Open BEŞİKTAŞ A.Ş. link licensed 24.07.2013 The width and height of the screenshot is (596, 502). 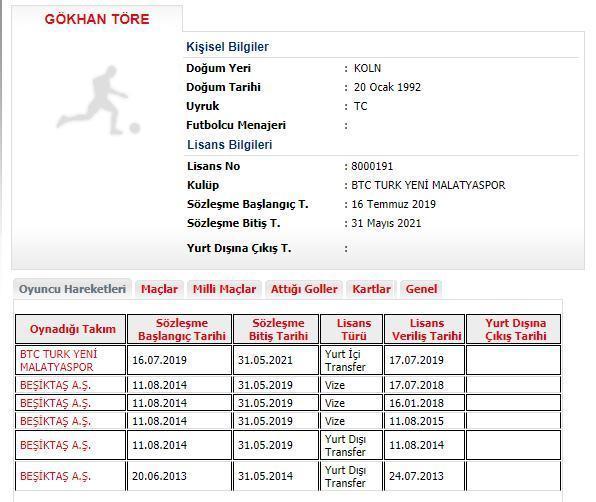(55, 476)
